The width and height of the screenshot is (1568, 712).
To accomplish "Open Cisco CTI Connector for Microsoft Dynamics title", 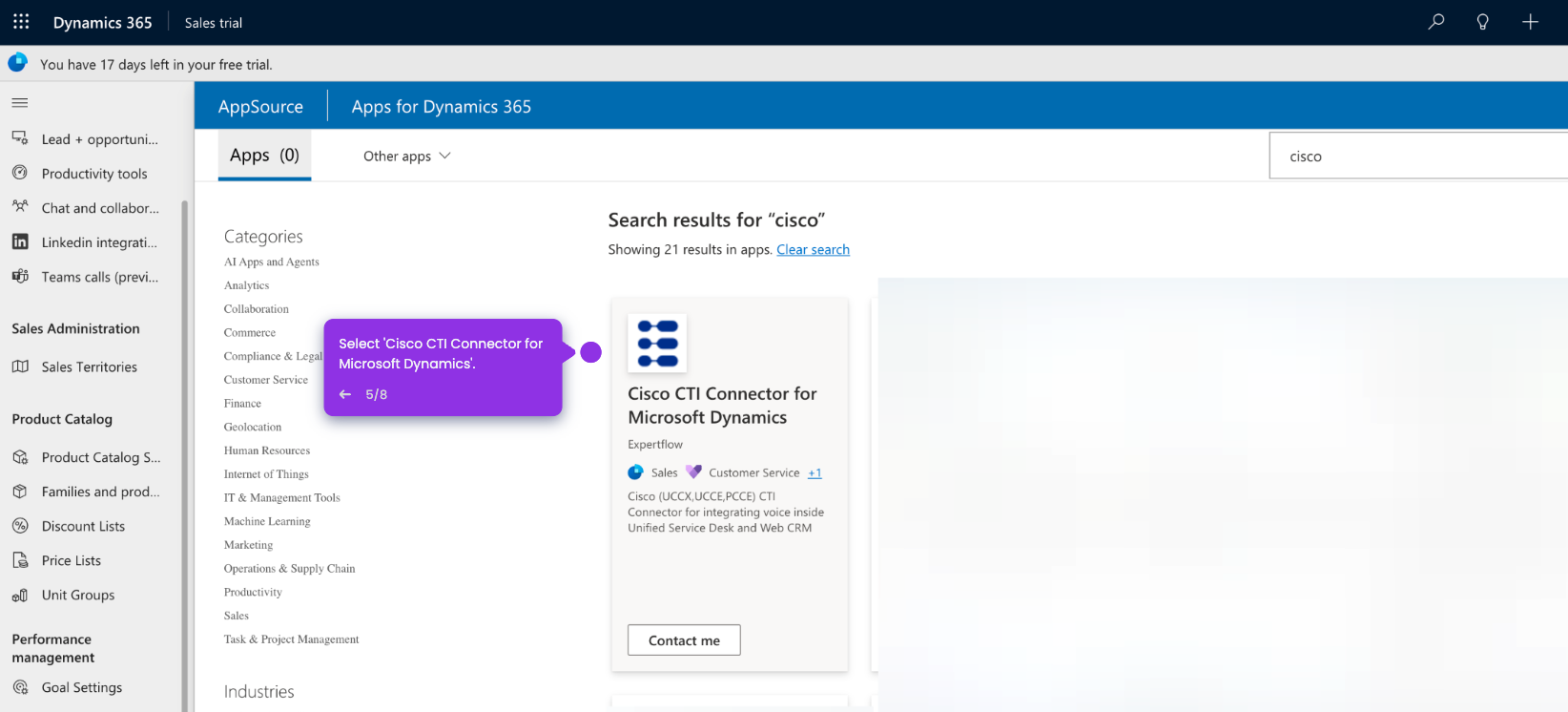I will coord(722,406).
